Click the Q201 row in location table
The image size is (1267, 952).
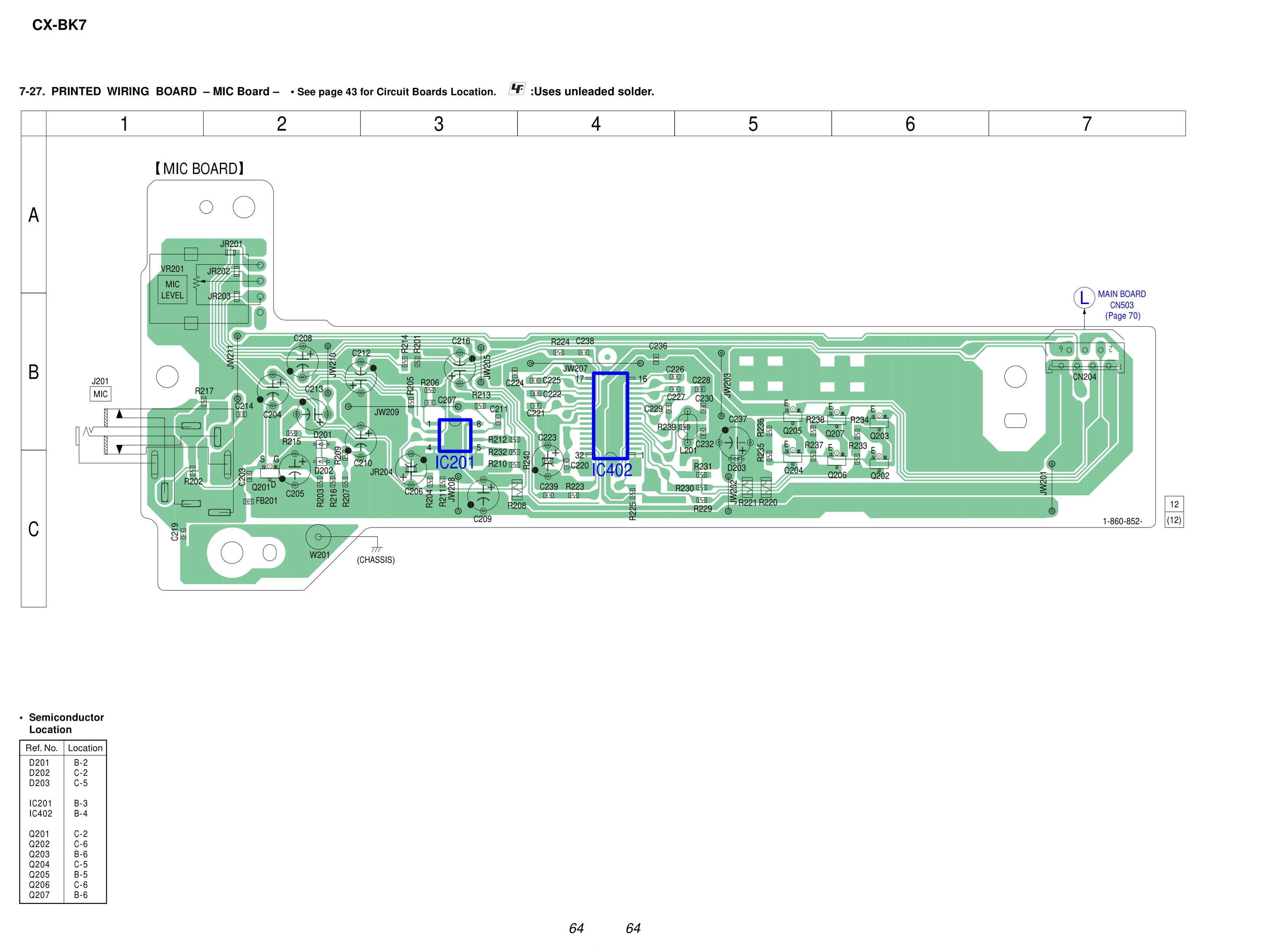tap(63, 834)
